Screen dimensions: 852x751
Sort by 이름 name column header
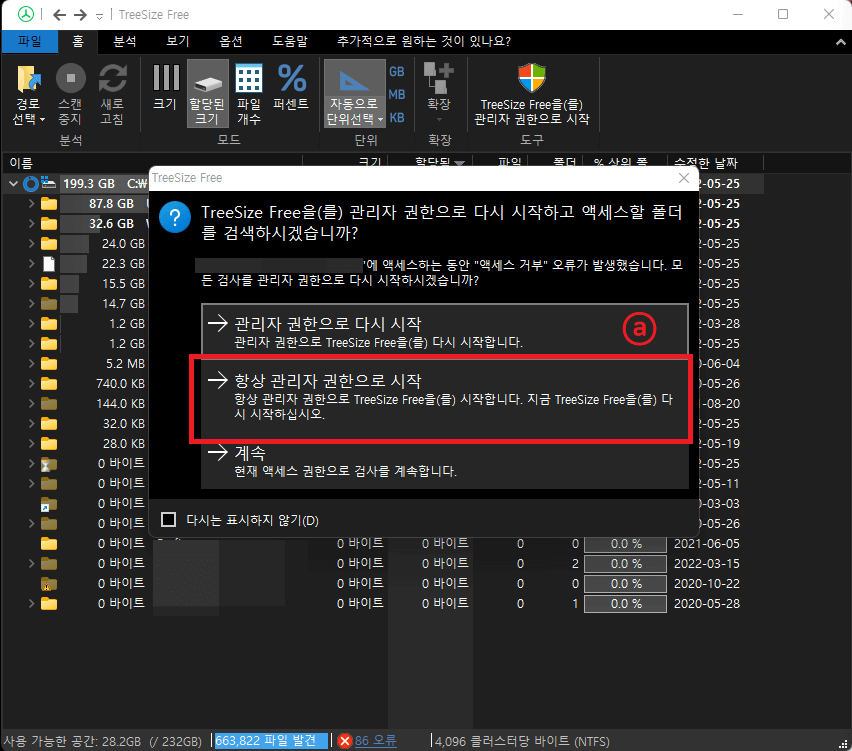coord(21,163)
